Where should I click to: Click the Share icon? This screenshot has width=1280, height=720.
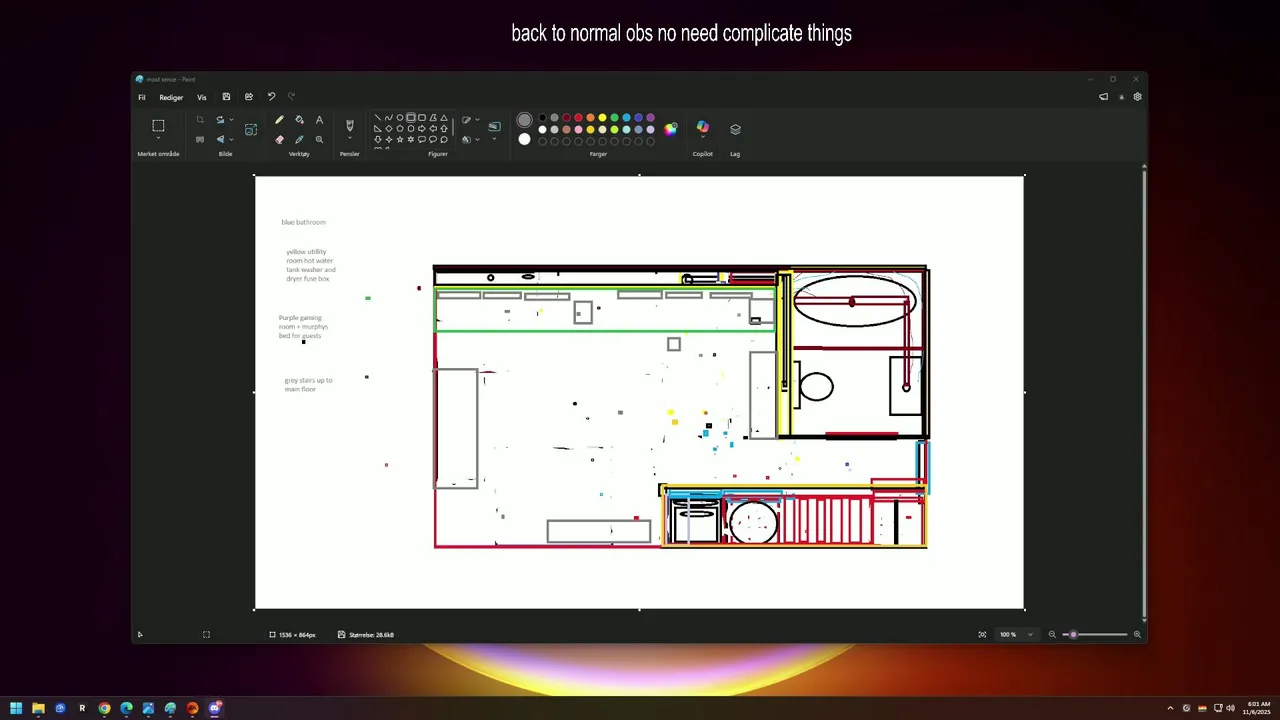click(x=248, y=97)
